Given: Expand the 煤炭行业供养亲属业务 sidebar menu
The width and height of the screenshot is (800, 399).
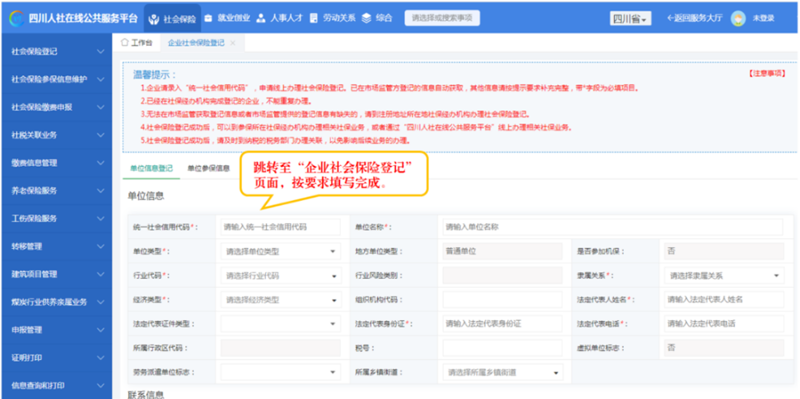Looking at the screenshot, I should tap(57, 302).
